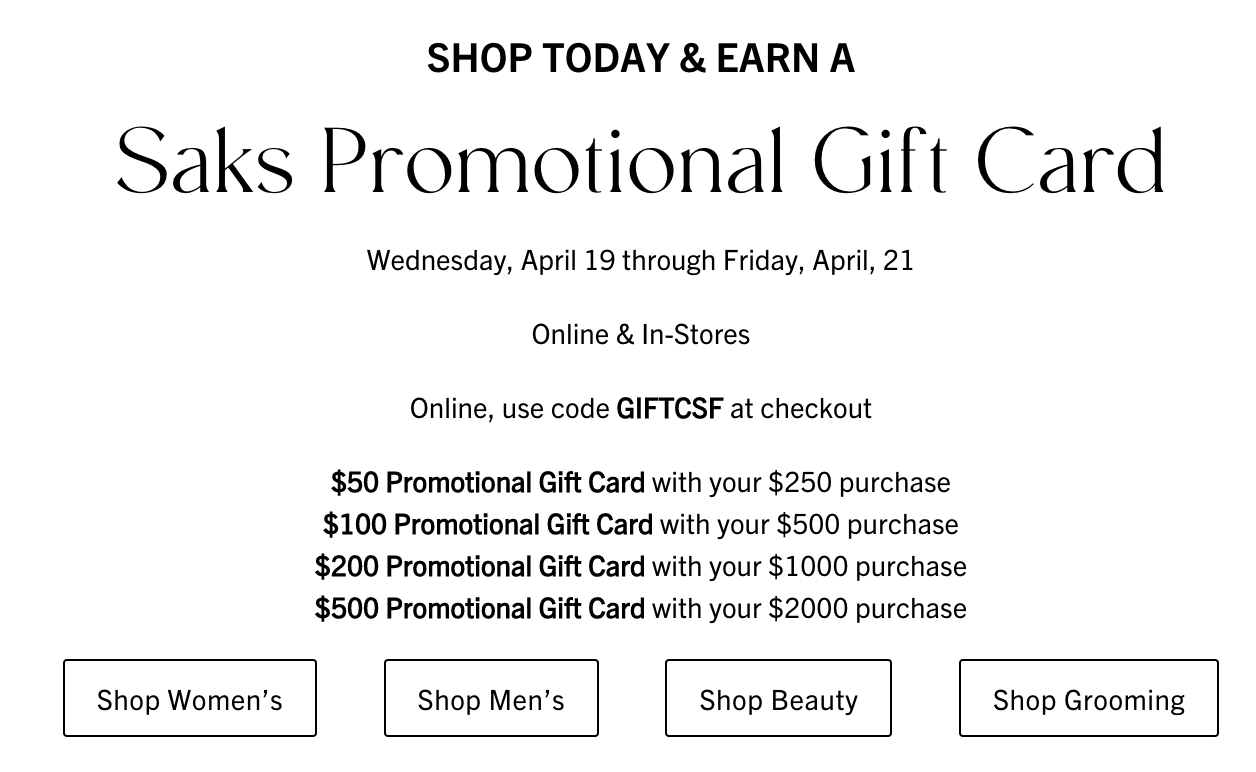Select the GIFTCSF promo code
Screen dimensions: 1256x772
point(670,408)
